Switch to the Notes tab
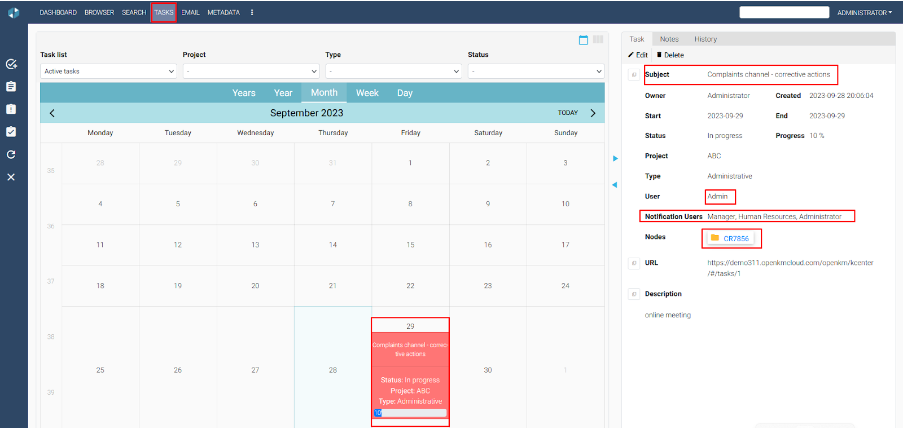The image size is (903, 429). [x=669, y=39]
